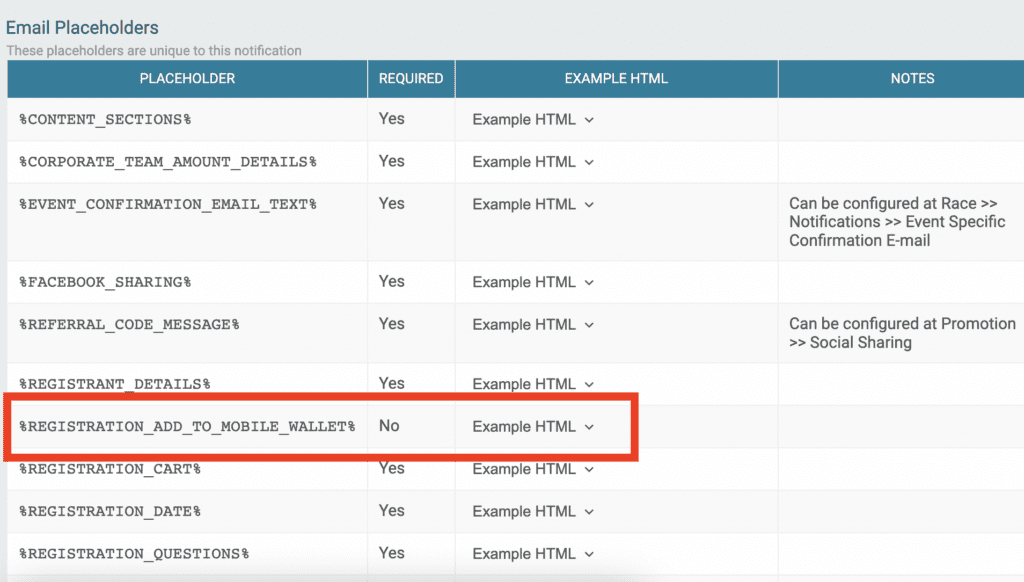Select the %REGISTRATION_QUESTIONS% placeholder text
The height and width of the screenshot is (582, 1024).
pyautogui.click(x=134, y=554)
